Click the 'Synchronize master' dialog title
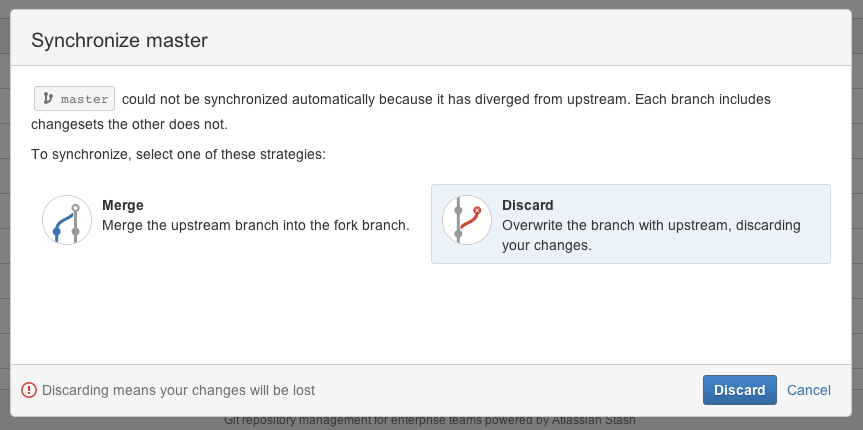This screenshot has height=430, width=863. 119,41
